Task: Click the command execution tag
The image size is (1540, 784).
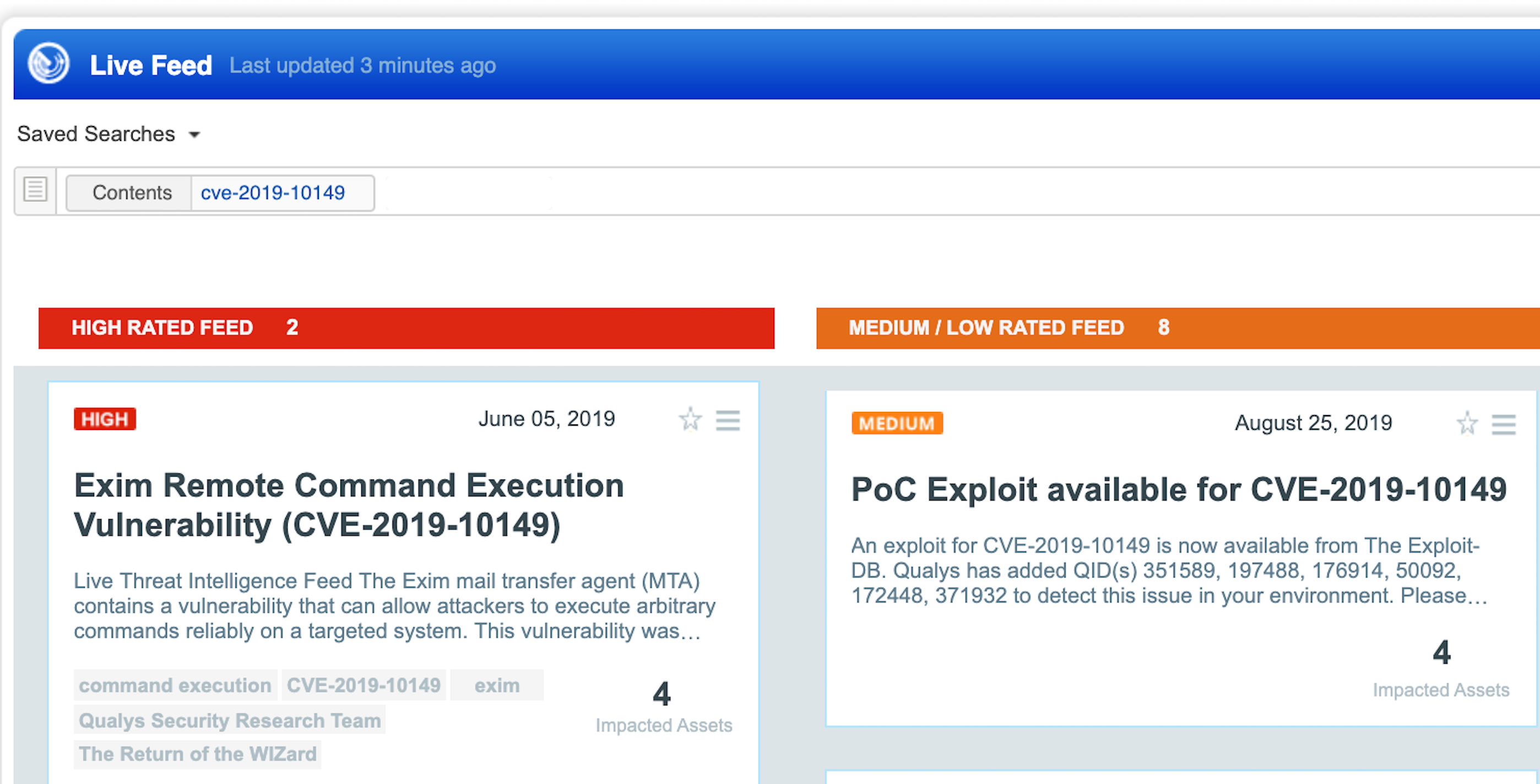Action: [x=175, y=685]
